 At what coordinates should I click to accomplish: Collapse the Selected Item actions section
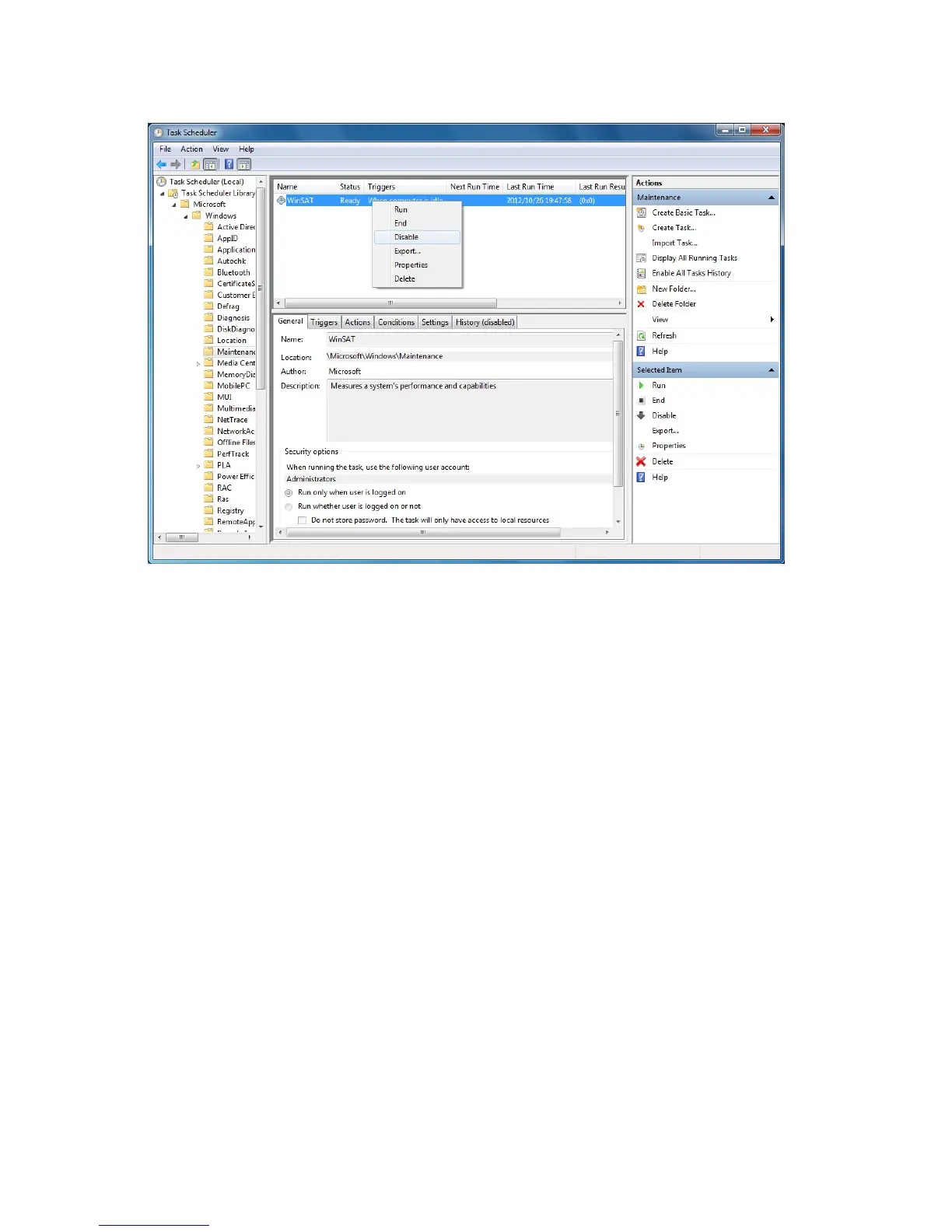(x=772, y=370)
